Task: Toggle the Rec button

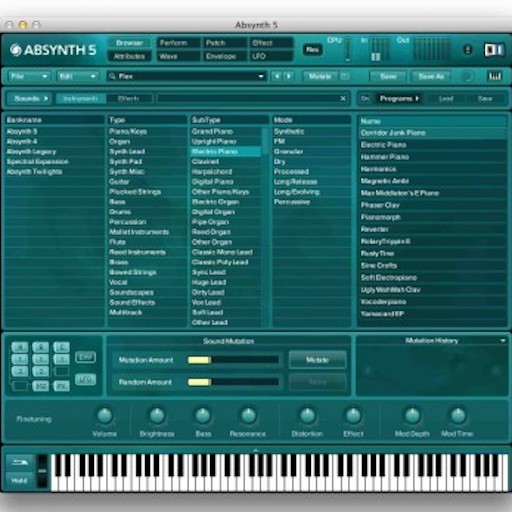Action: click(x=312, y=50)
